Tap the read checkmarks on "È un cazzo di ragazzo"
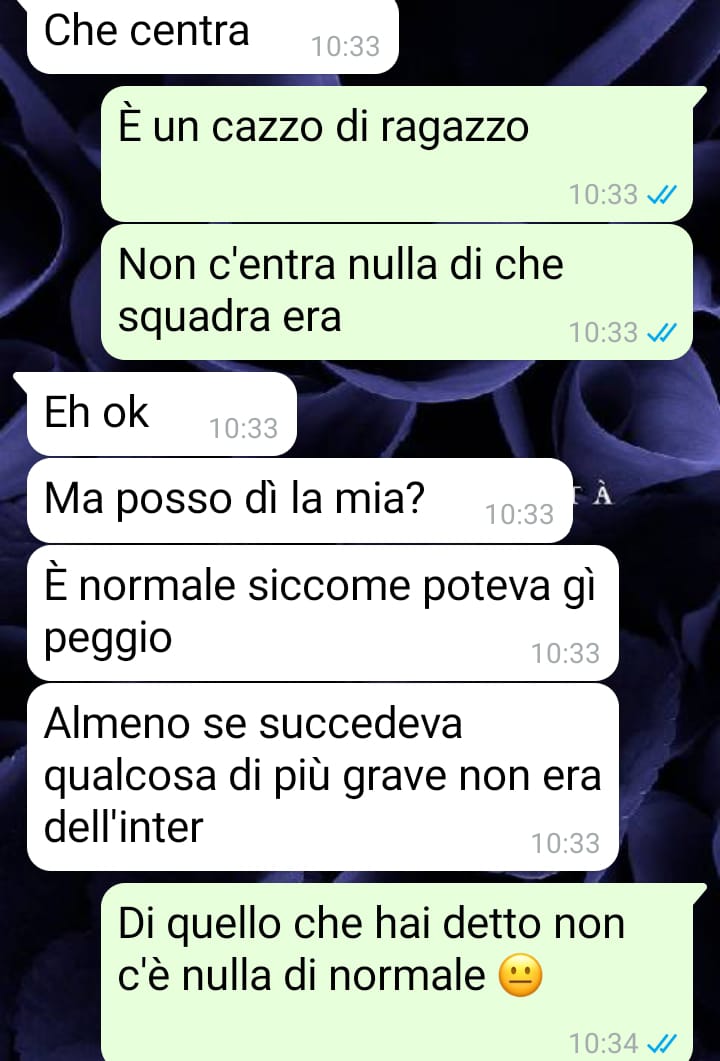720x1061 pixels. point(662,195)
